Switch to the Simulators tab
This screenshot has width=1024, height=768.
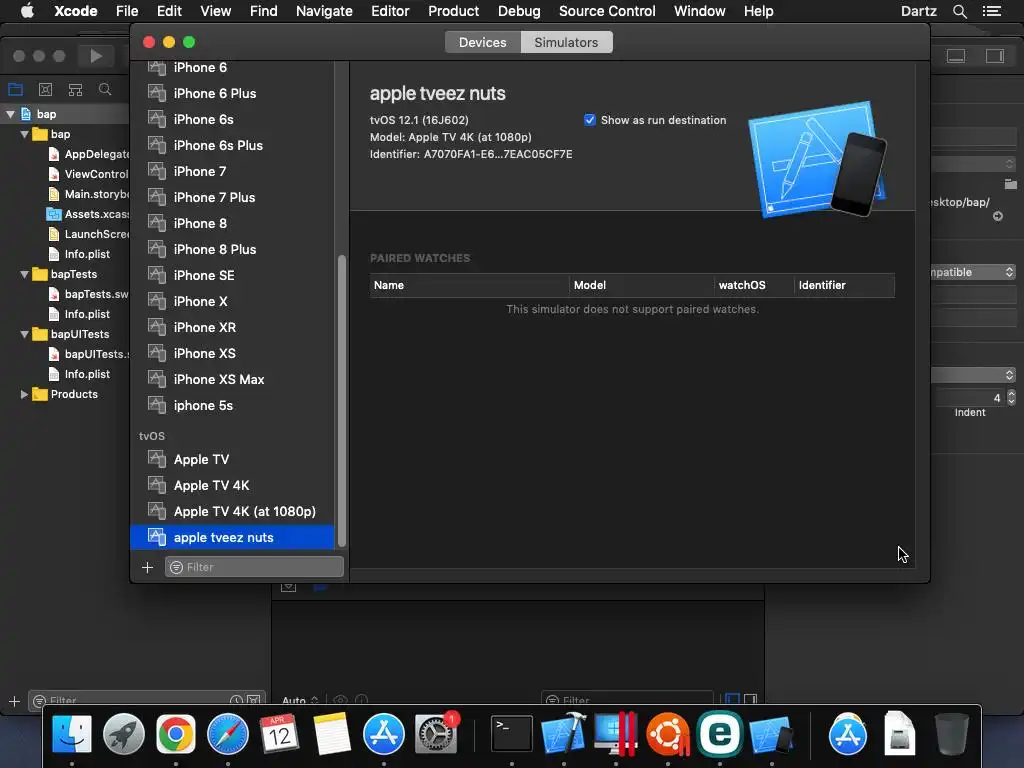click(566, 42)
